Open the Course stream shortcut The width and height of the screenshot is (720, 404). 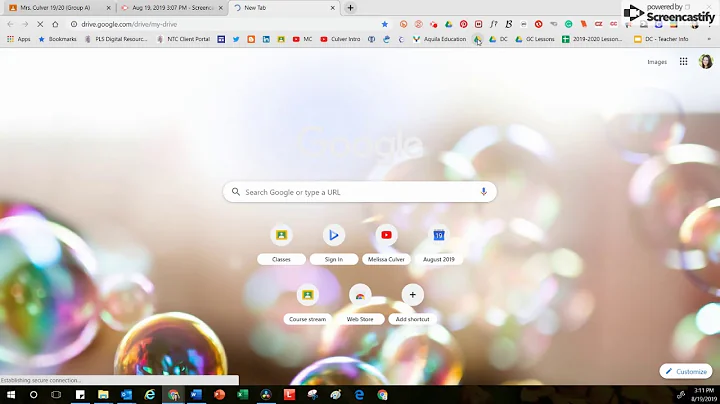pos(308,305)
